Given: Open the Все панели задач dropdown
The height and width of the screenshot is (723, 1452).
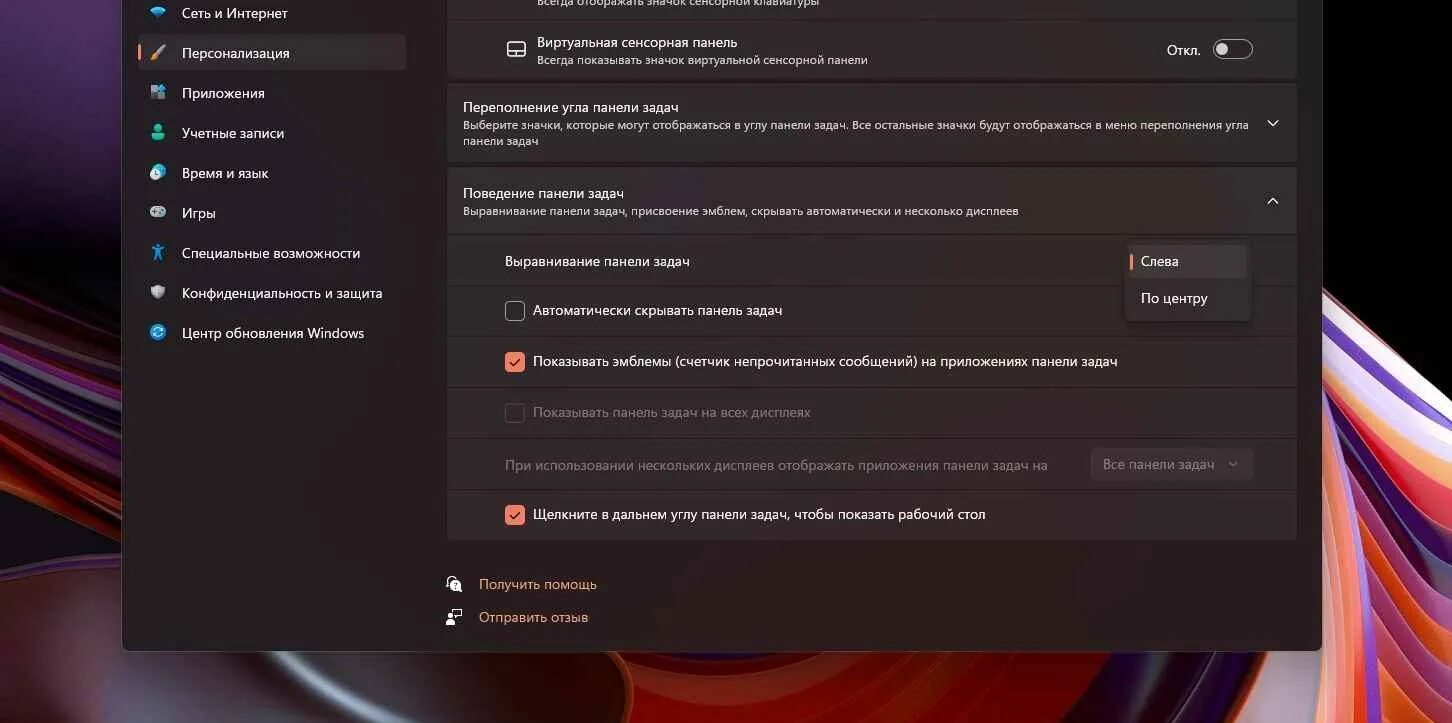Looking at the screenshot, I should (x=1171, y=464).
